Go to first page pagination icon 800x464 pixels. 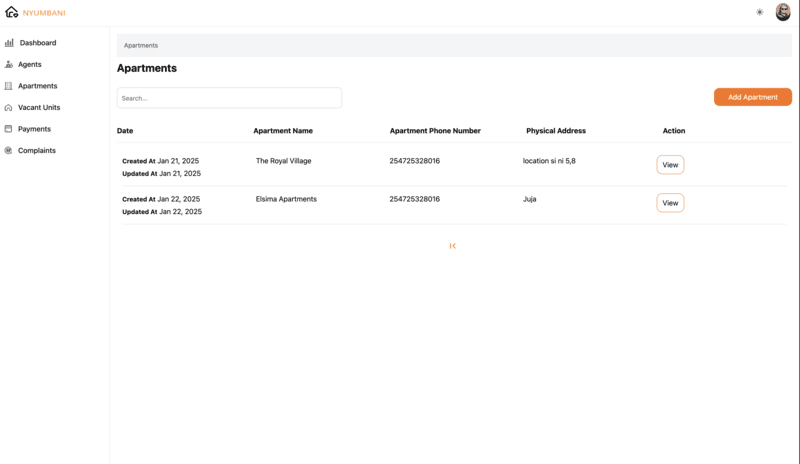[453, 246]
